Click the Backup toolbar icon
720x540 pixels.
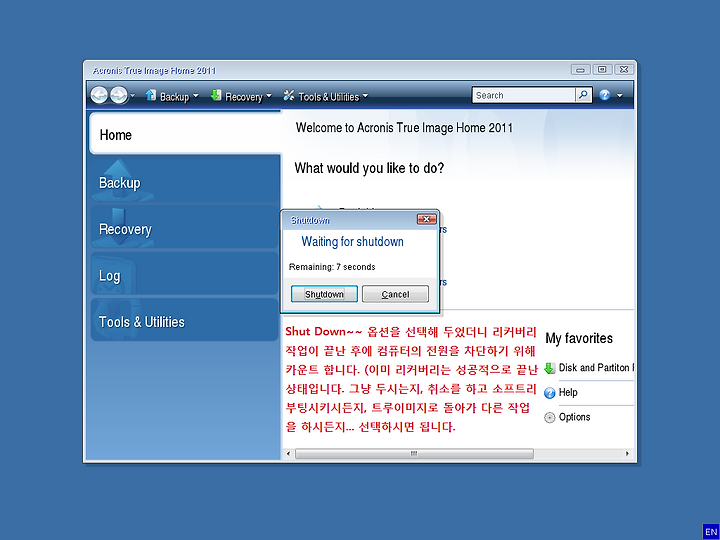pos(151,95)
